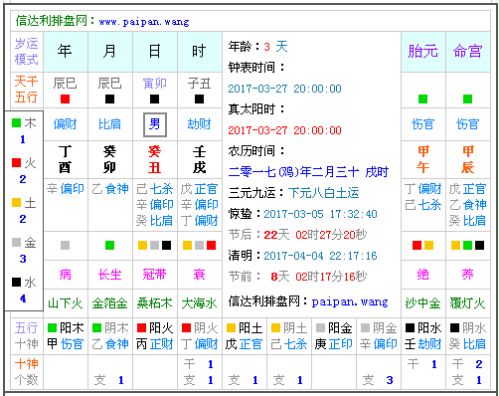Image resolution: width=500 pixels, height=396 pixels.
Task: Click the 阳水 壬 劫财 cell
Action: click(423, 336)
